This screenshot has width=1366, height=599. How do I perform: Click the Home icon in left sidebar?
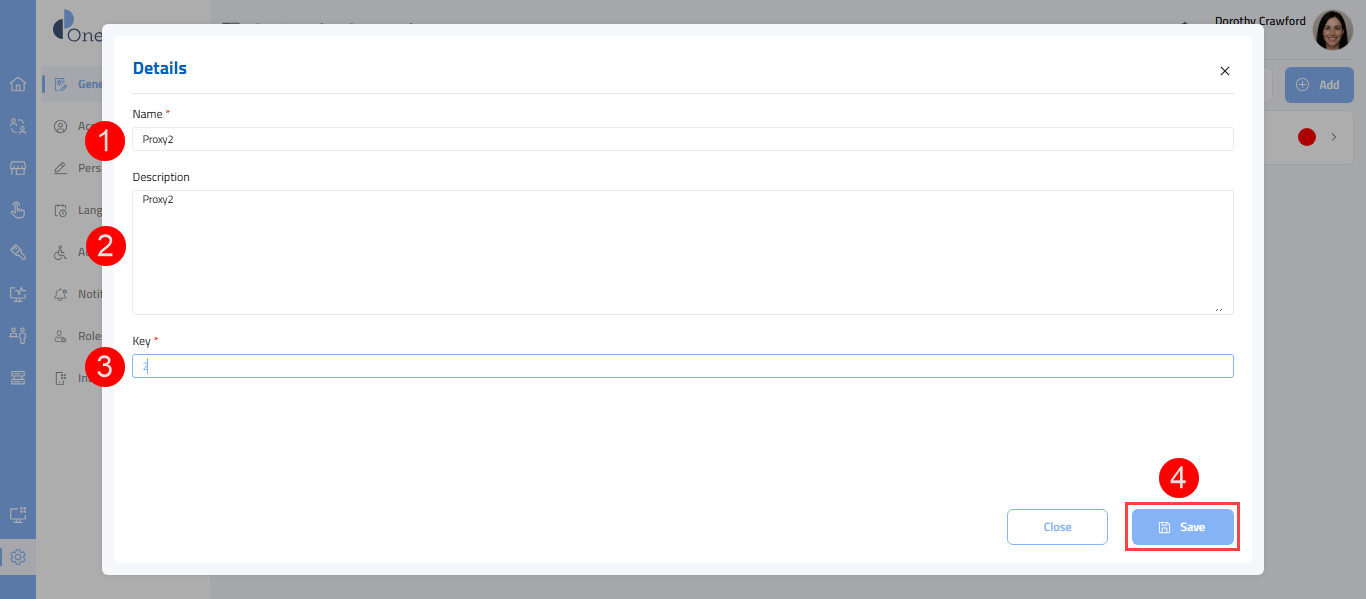coord(18,84)
